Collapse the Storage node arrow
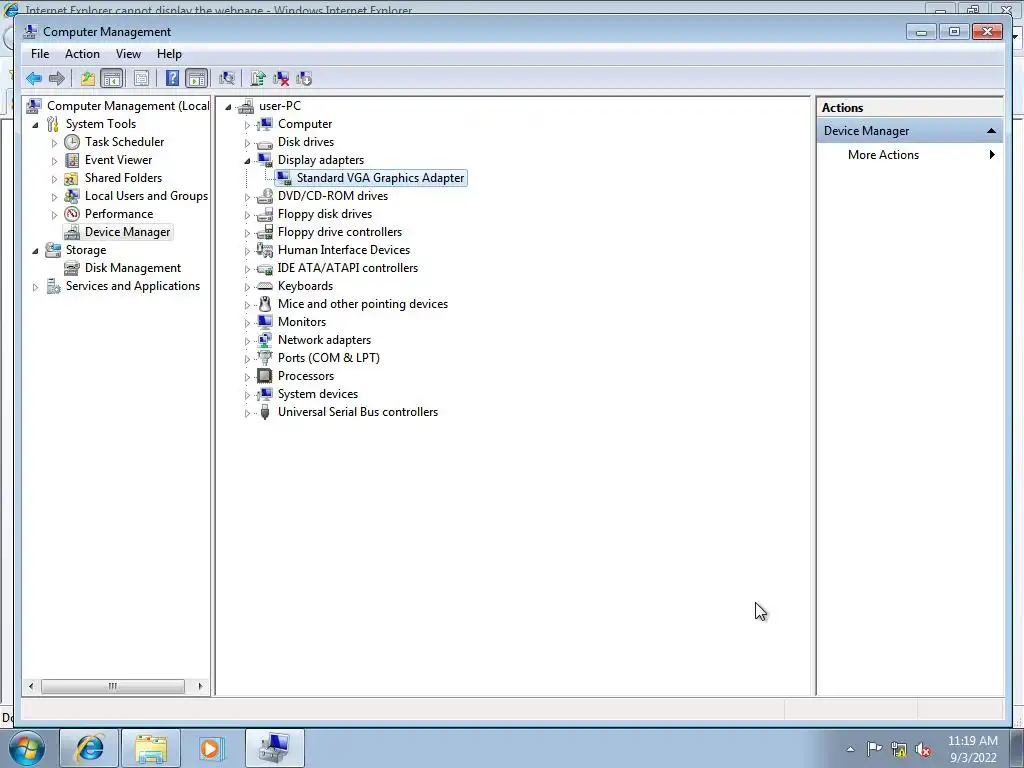 pos(35,251)
